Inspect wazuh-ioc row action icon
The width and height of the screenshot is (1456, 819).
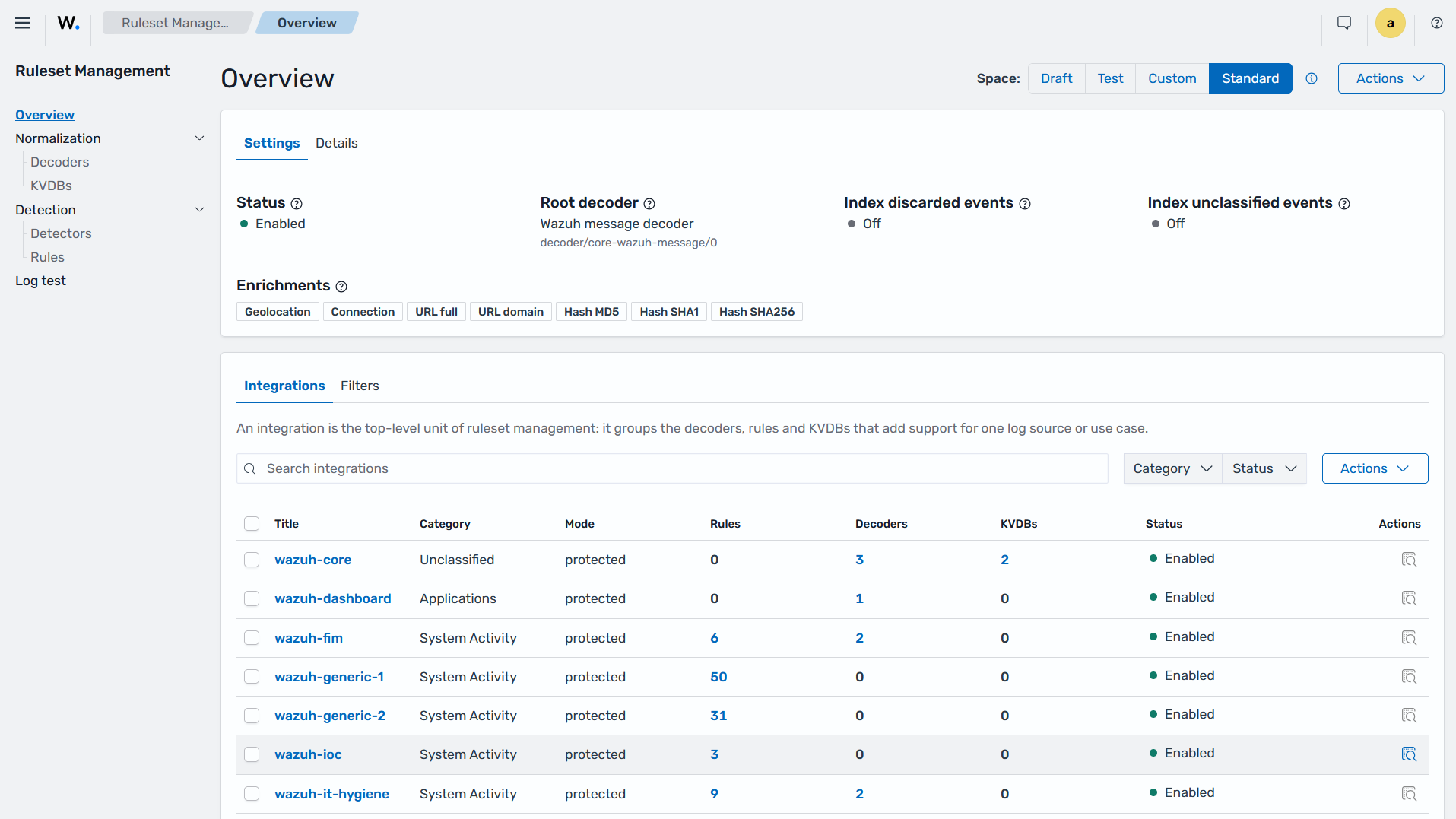1409,754
